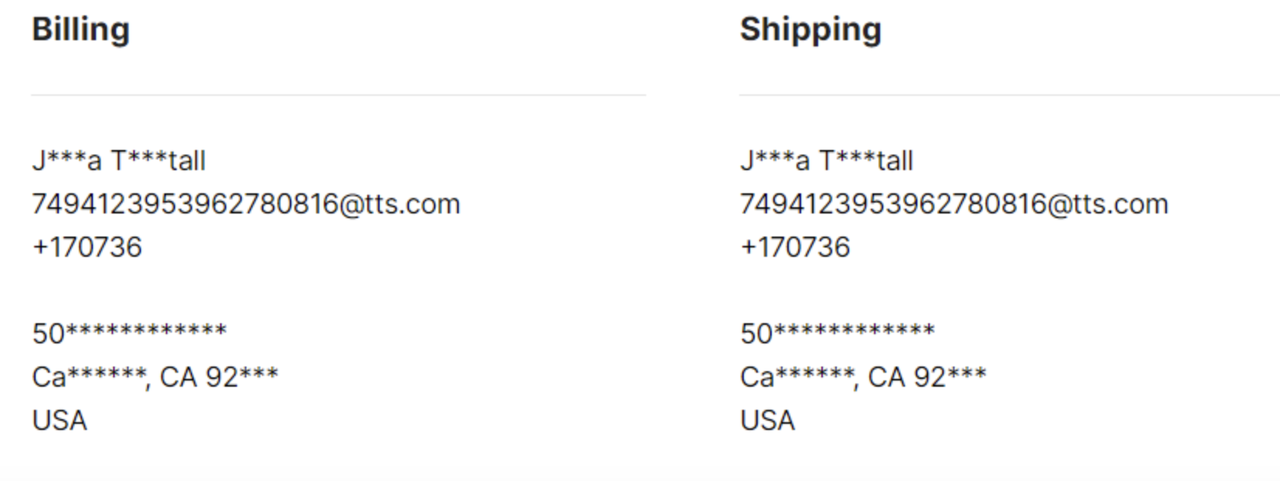Select the masked shipping street address

pyautogui.click(x=837, y=333)
